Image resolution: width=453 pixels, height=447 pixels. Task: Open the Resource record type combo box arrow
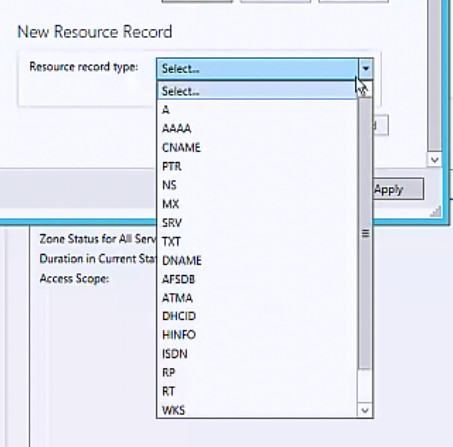(366, 69)
